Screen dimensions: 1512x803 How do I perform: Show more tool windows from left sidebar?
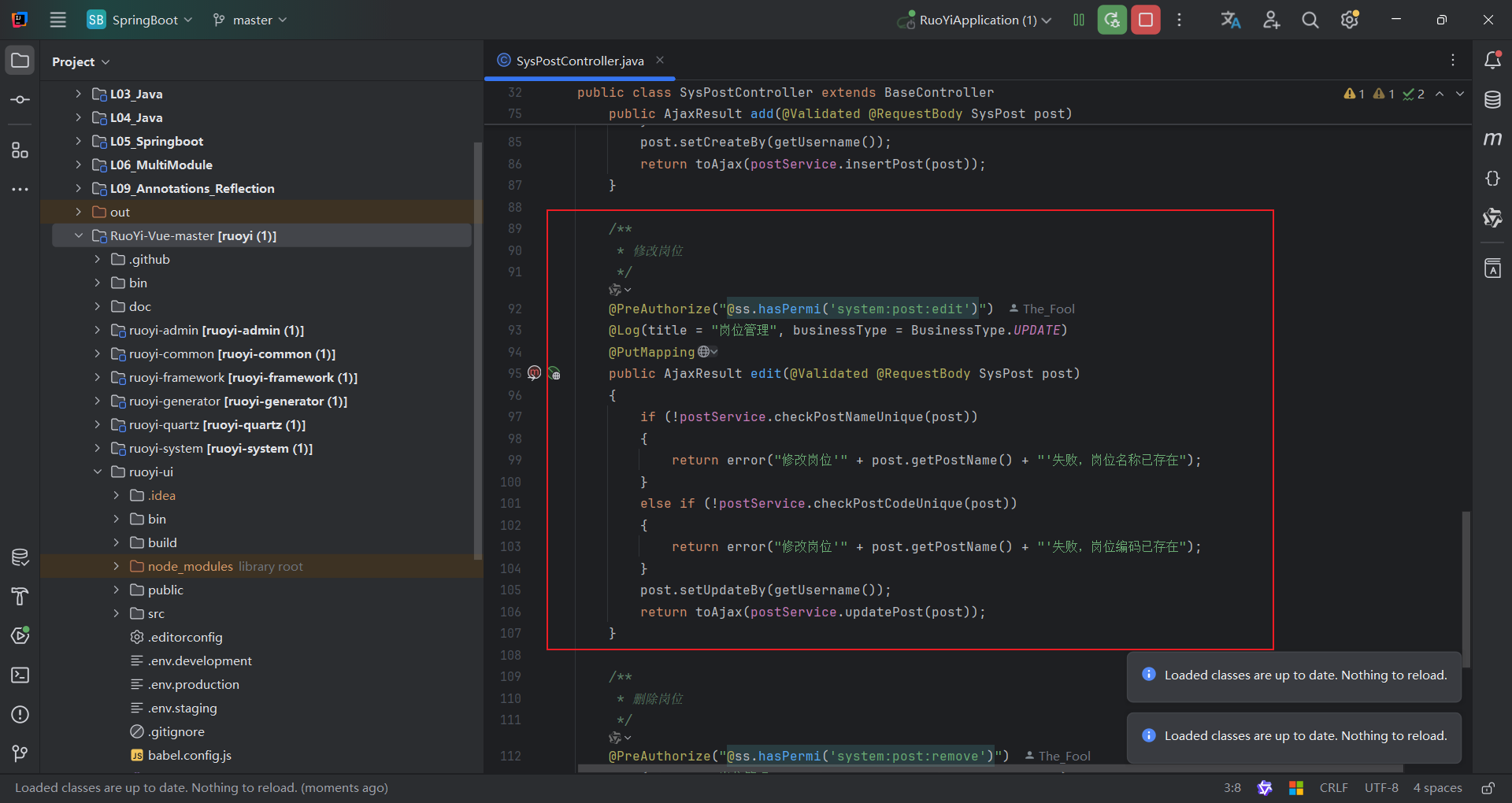[20, 190]
